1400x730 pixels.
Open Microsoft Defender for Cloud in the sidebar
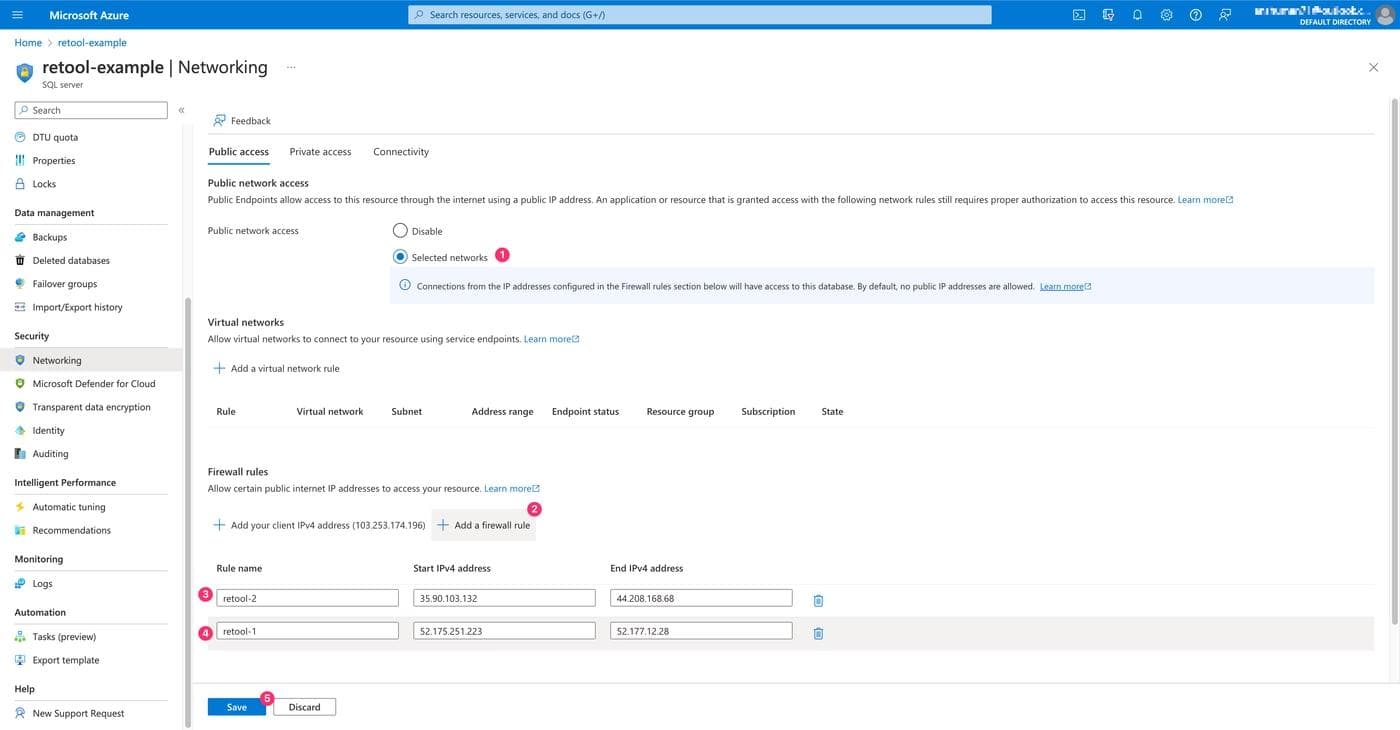[93, 384]
